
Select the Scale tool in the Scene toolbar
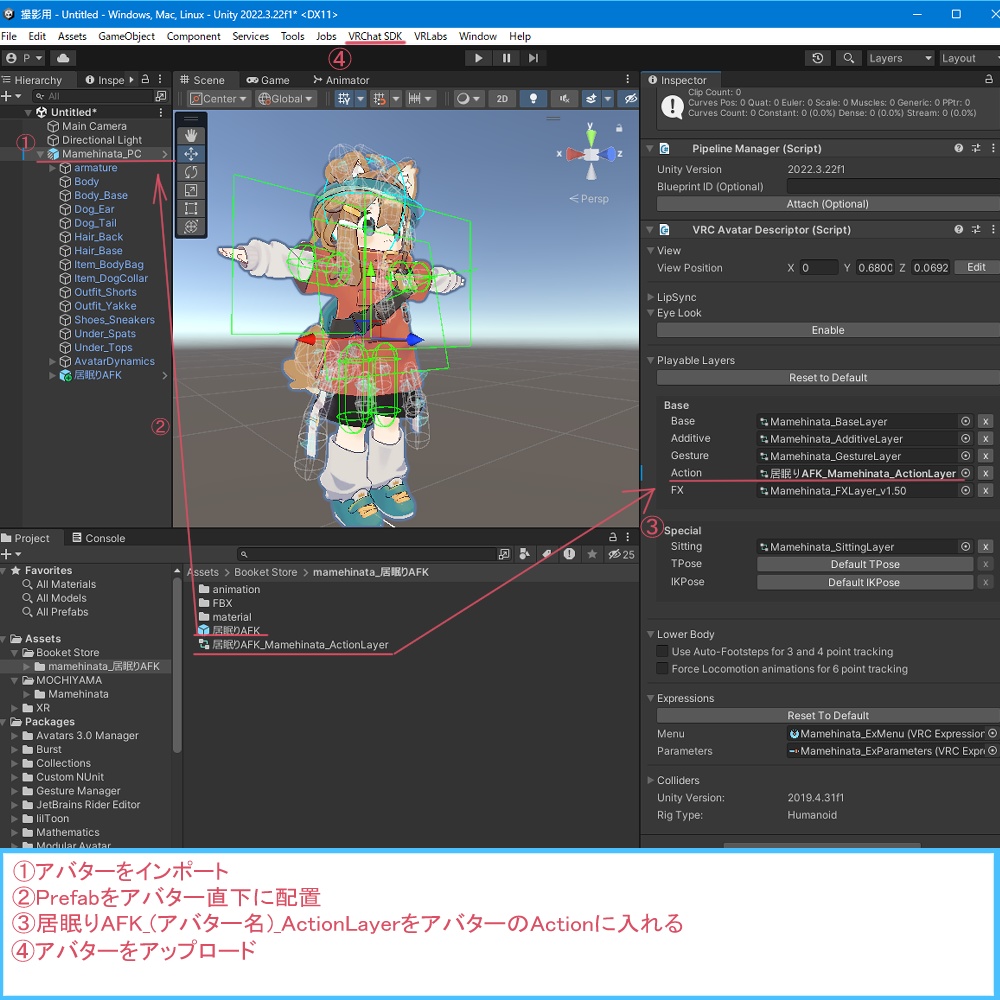coord(189,190)
